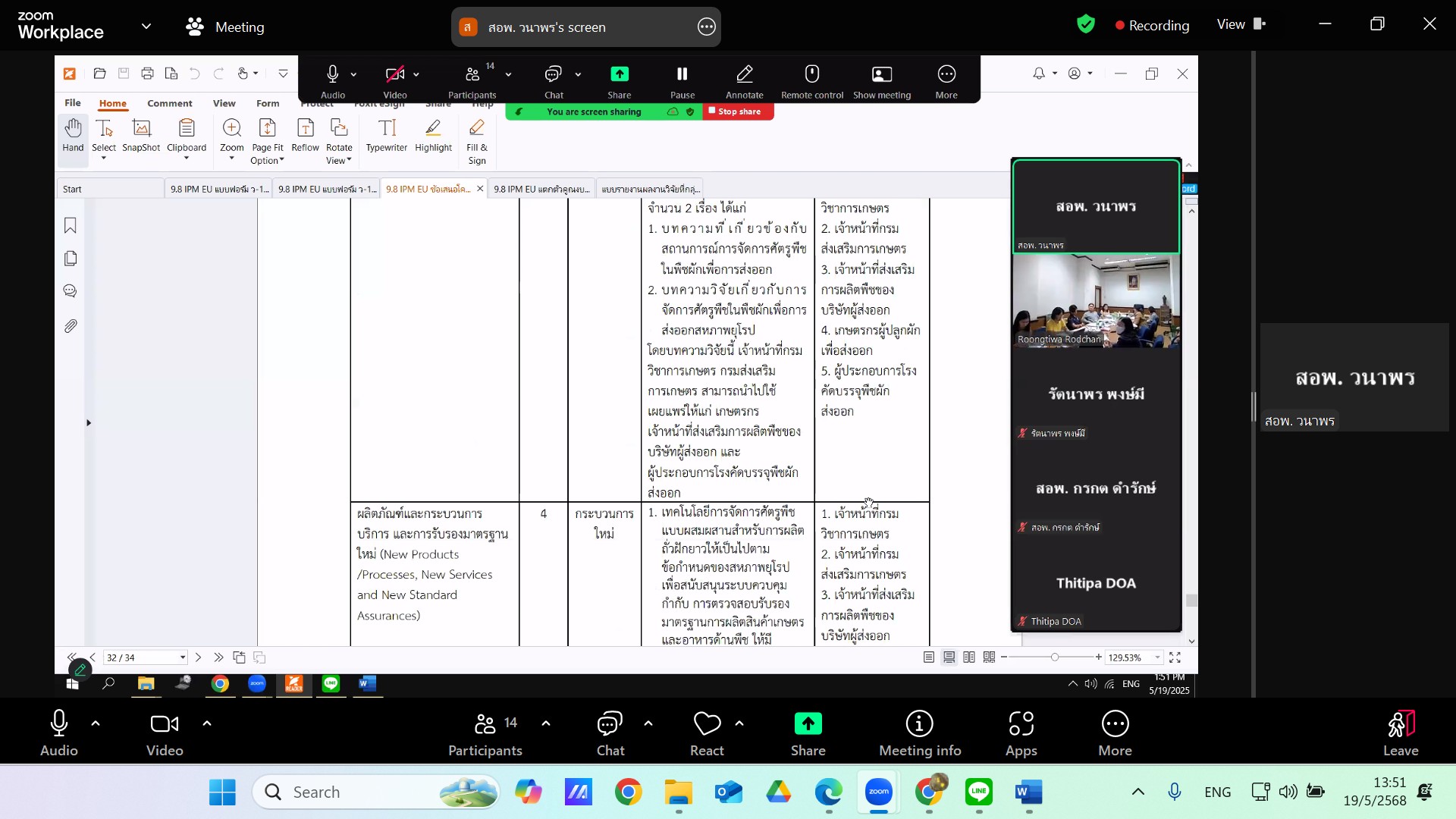Toggle microphone with Audio button in Zoom bar
Image resolution: width=1456 pixels, height=819 pixels.
pyautogui.click(x=59, y=733)
